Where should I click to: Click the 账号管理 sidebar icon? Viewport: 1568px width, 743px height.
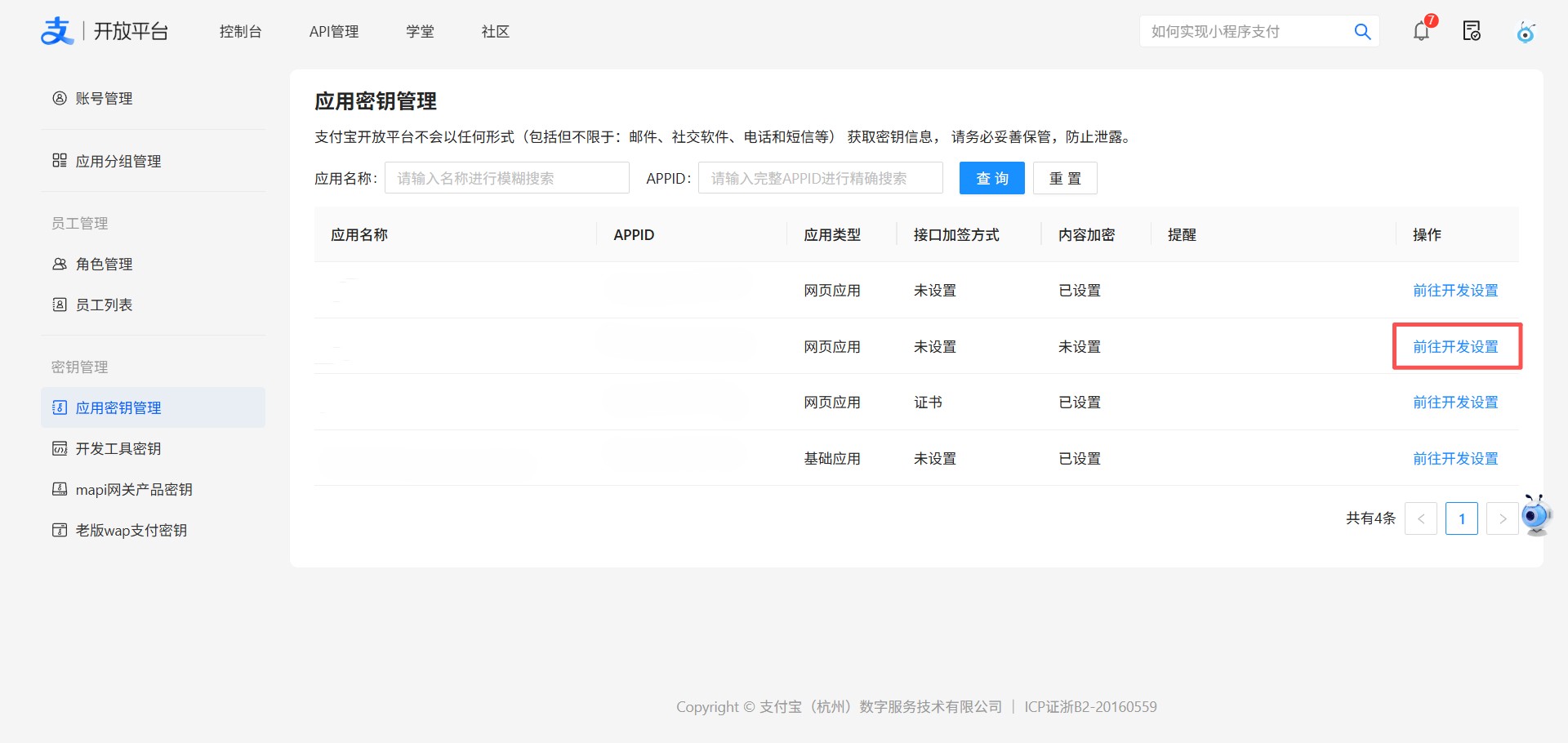(x=60, y=98)
